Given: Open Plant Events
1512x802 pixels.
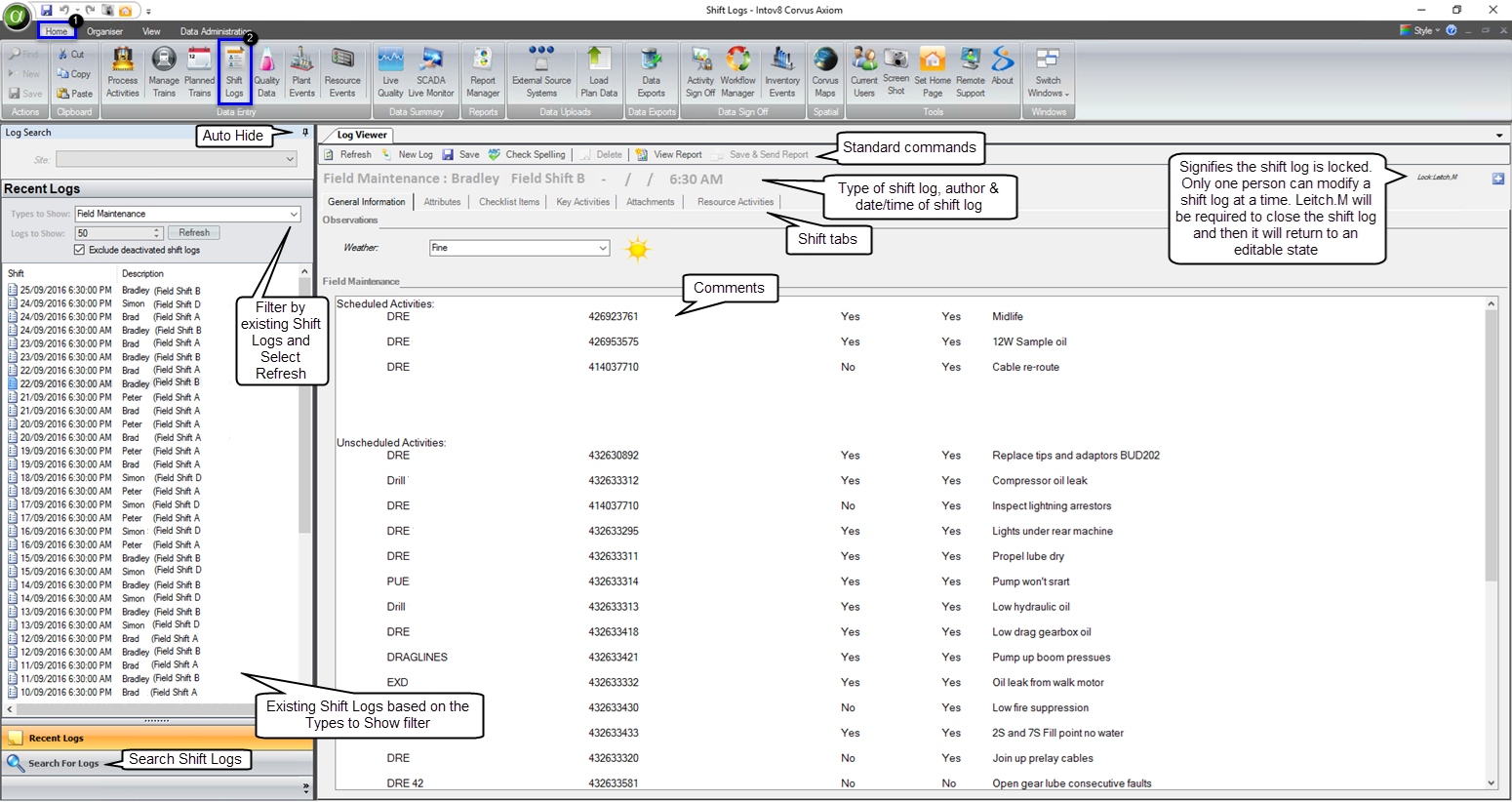Looking at the screenshot, I should coord(302,72).
